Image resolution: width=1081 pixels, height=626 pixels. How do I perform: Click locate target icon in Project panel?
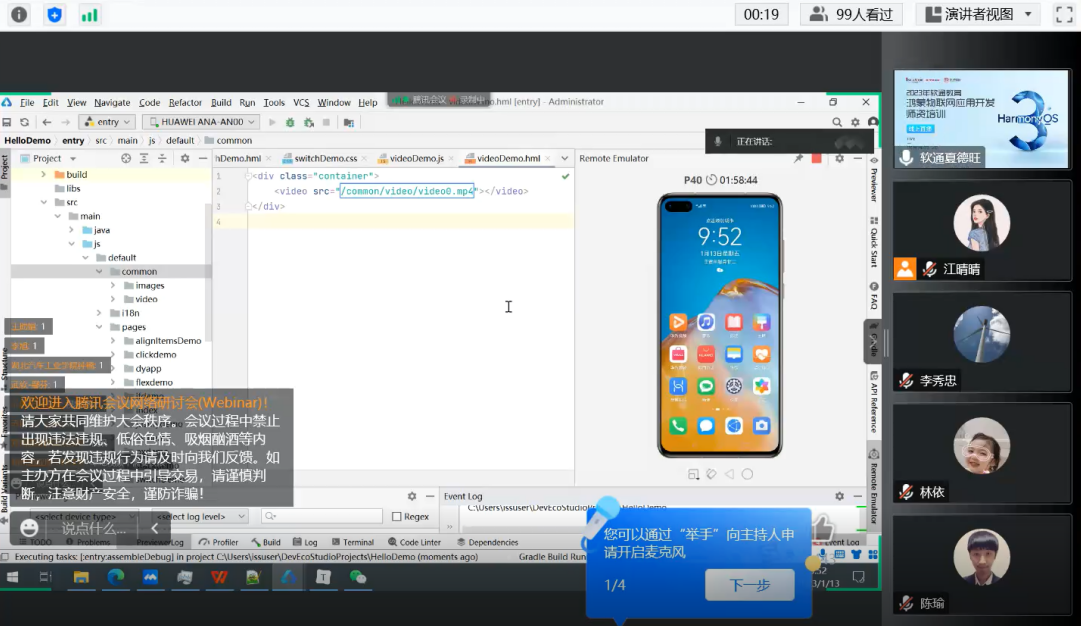tap(126, 158)
